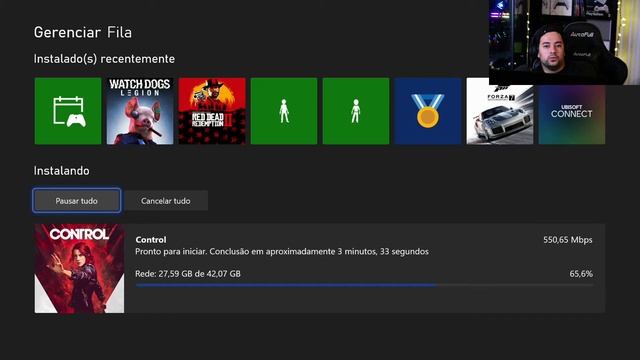Click the Rede: 27,59 GB de 42,07 GB text
The image size is (640, 360).
(188, 273)
